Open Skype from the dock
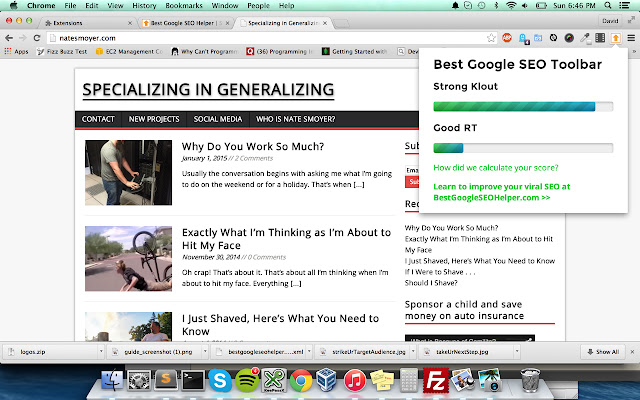The width and height of the screenshot is (640, 400). click(x=220, y=381)
